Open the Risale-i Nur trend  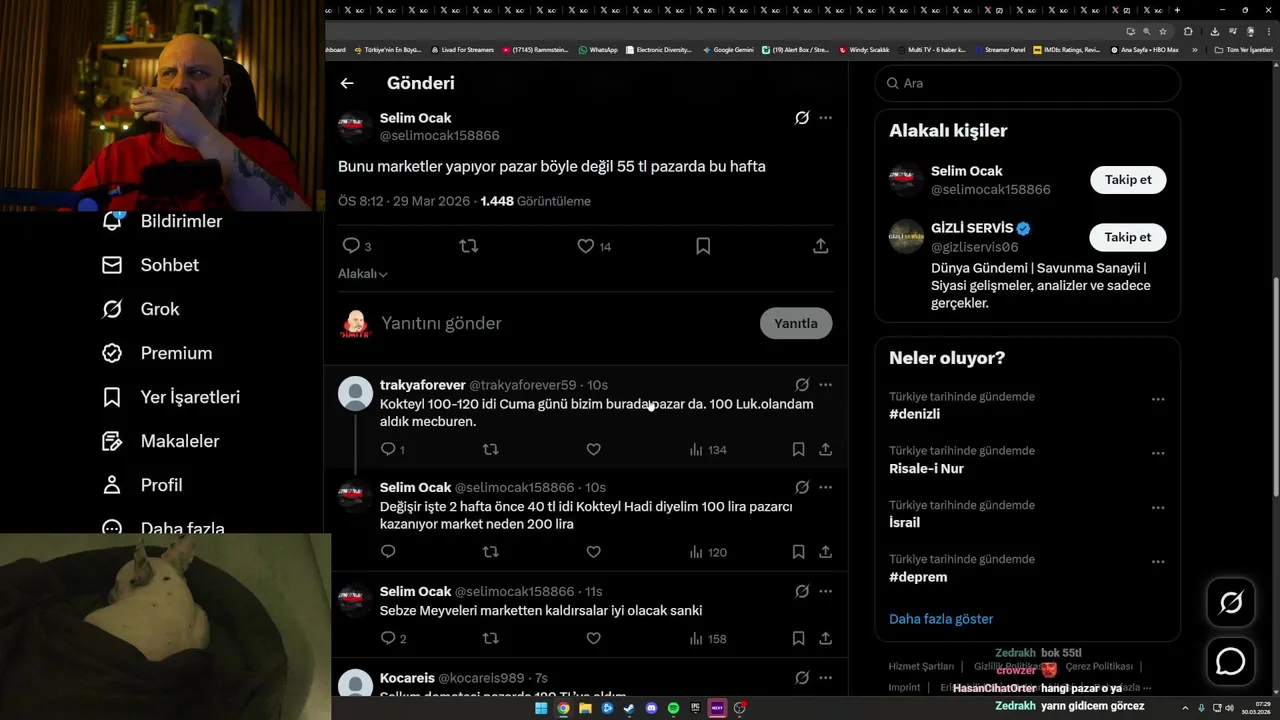926,468
